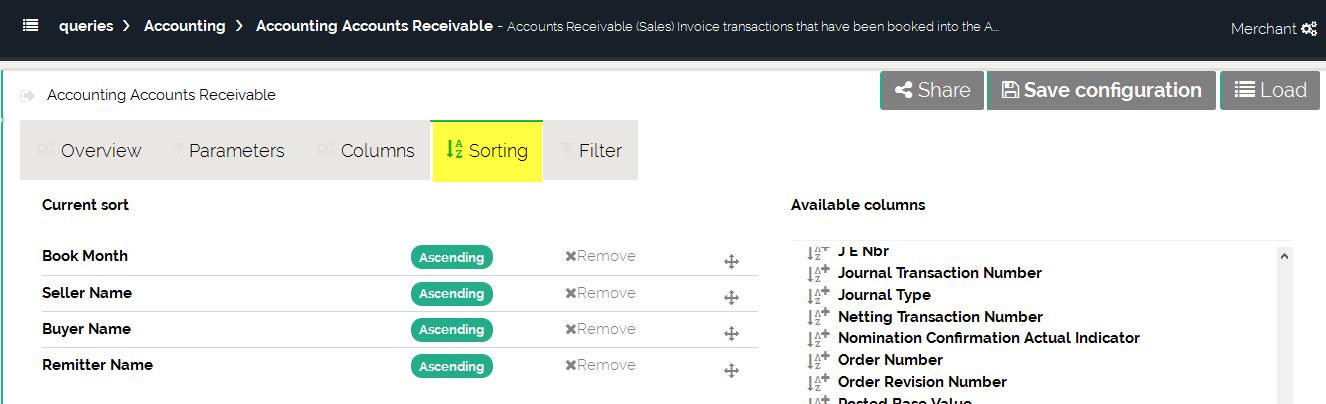Screen dimensions: 1326x404
Task: Add Journal Type column to sort
Action: click(x=818, y=295)
